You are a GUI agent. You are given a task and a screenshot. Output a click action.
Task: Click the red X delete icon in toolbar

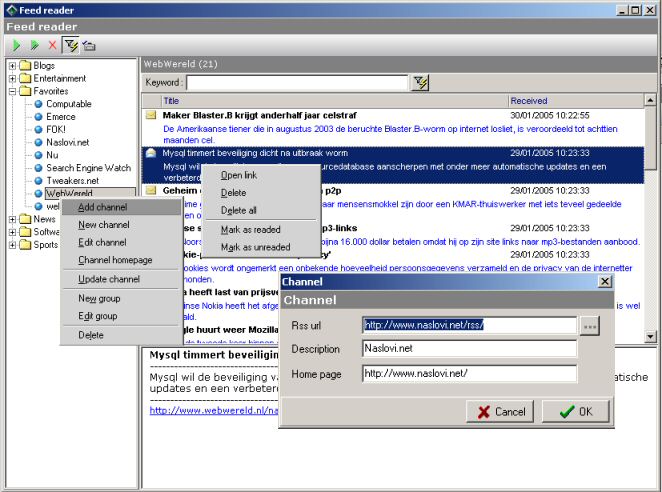(52, 45)
